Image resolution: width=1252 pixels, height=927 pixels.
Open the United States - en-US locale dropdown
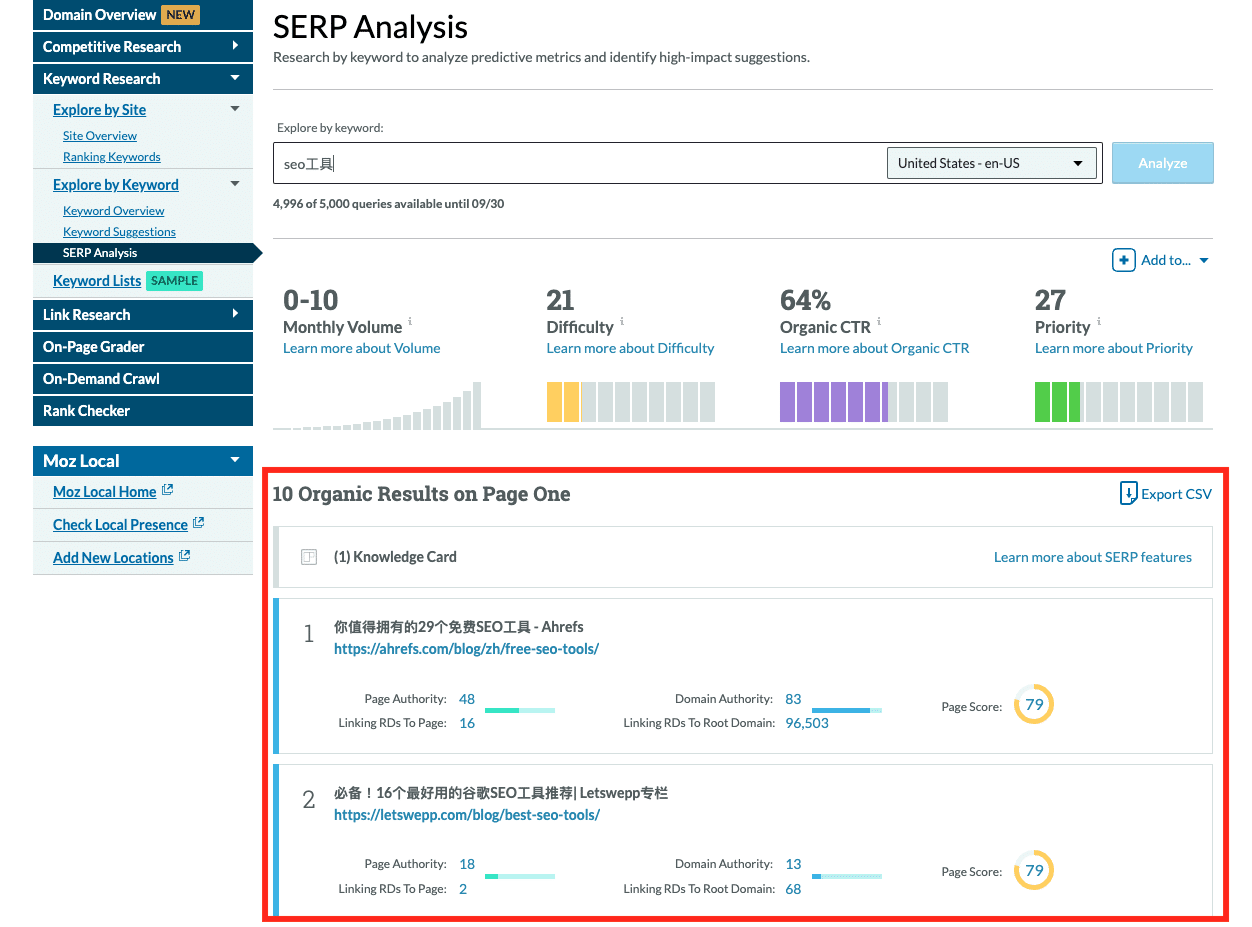991,163
